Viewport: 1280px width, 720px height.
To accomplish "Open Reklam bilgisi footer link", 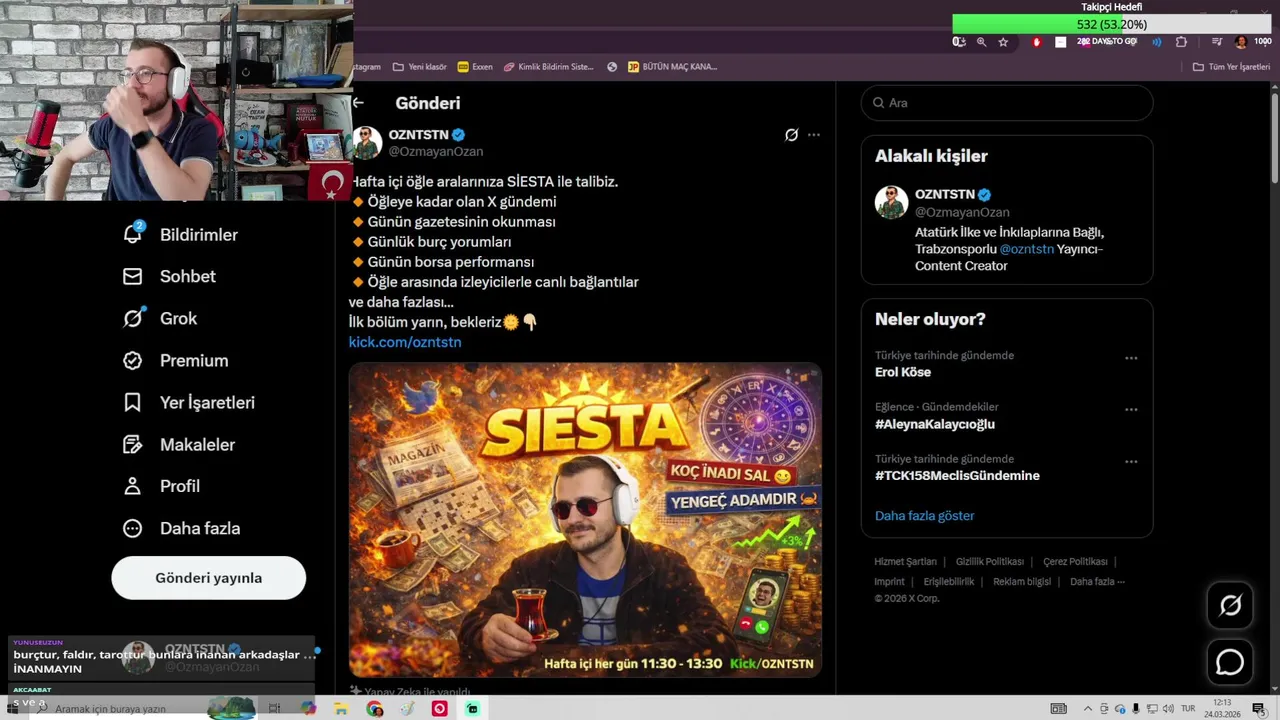I will [x=1022, y=582].
